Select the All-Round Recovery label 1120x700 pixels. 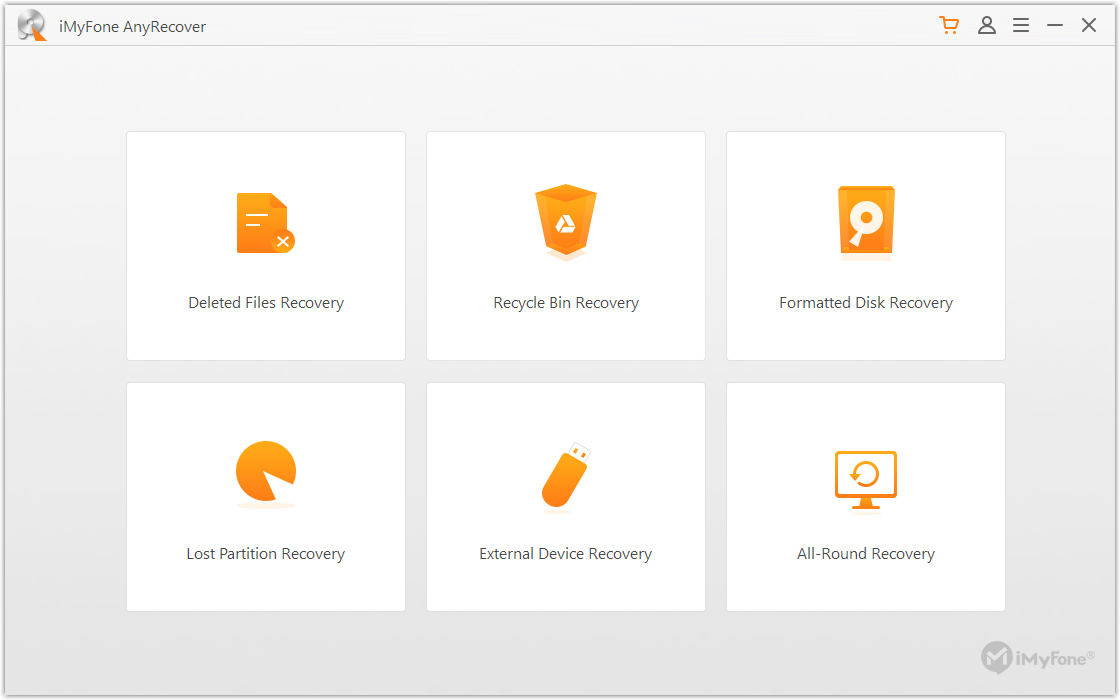(866, 554)
